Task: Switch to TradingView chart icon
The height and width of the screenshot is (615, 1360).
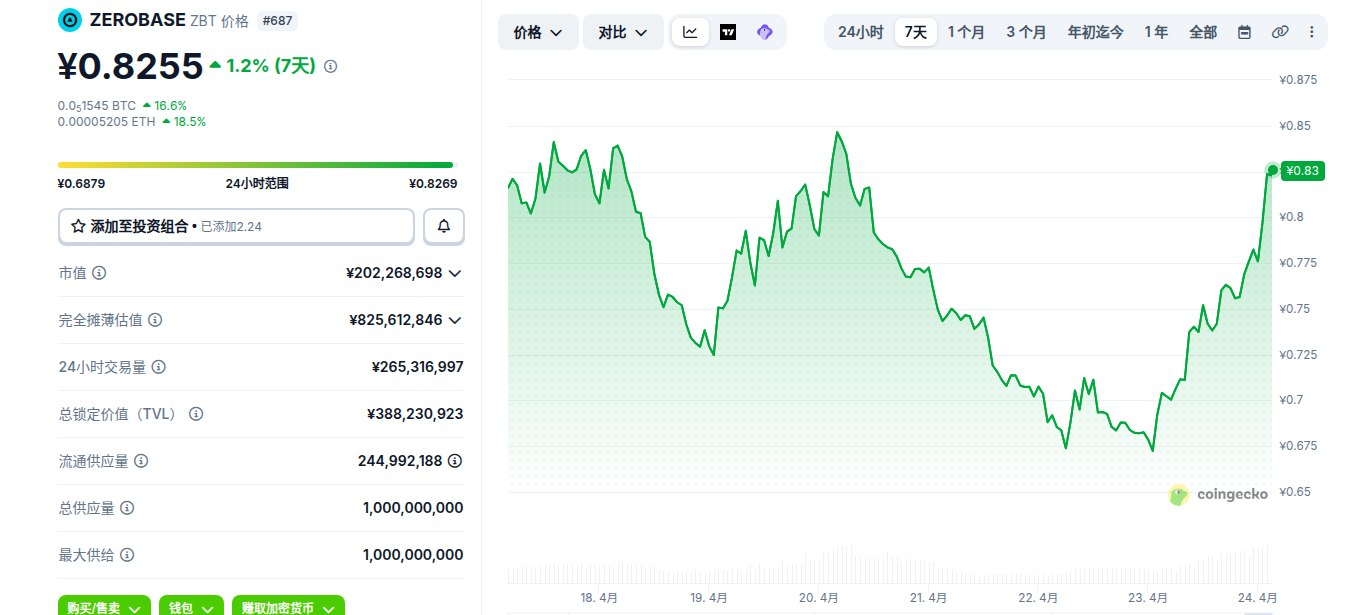Action: click(728, 32)
